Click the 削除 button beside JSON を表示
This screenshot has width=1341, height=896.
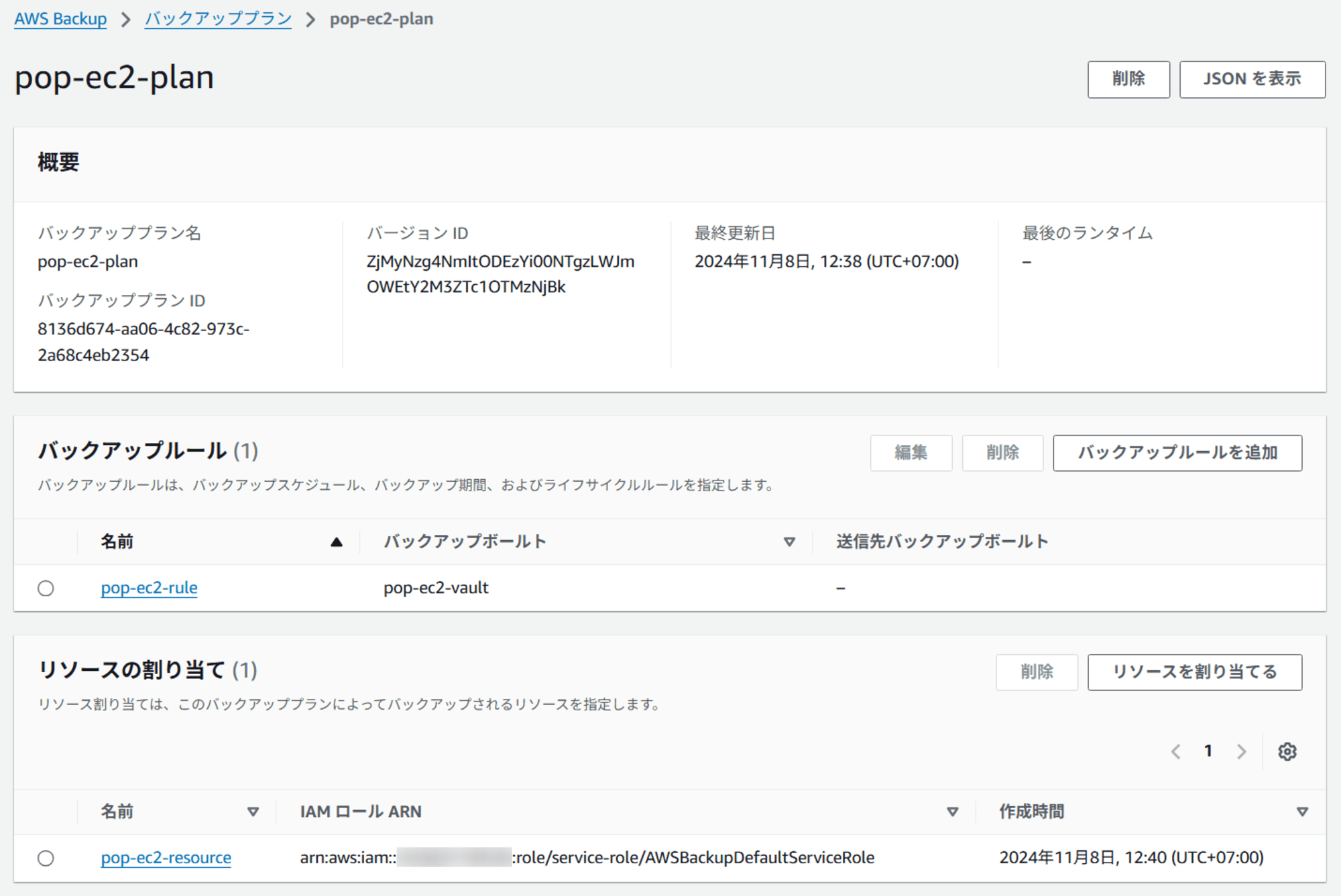(1128, 79)
